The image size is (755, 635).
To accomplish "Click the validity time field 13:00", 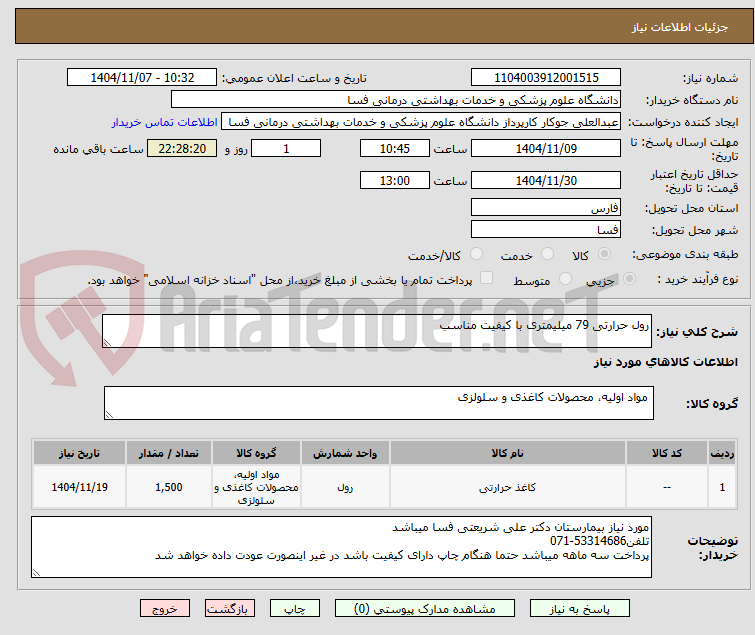I will pyautogui.click(x=395, y=180).
